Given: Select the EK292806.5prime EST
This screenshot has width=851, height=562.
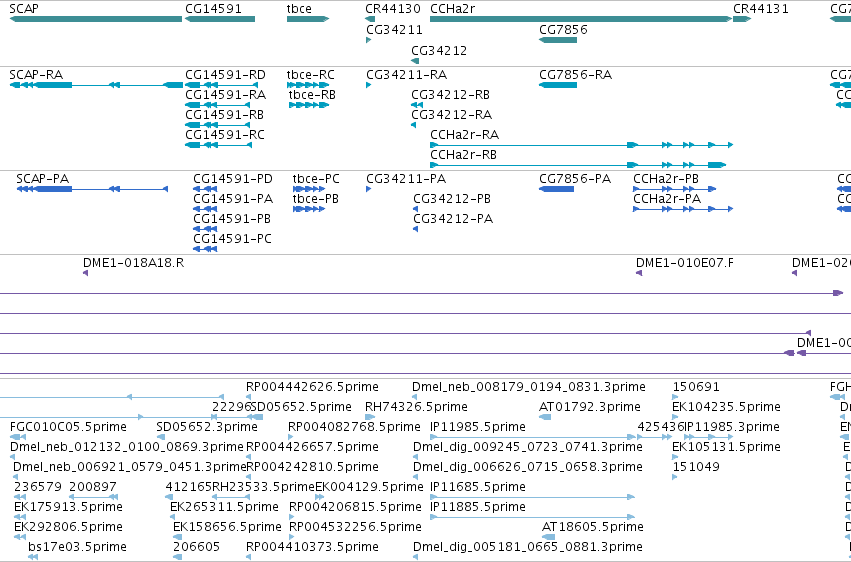Looking at the screenshot, I should (20, 538).
